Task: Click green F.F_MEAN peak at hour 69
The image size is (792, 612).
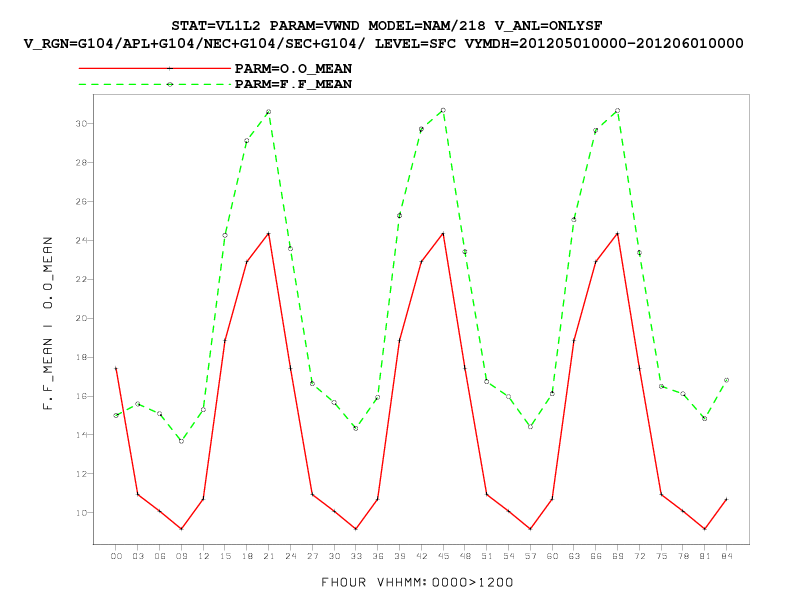Action: 618,111
